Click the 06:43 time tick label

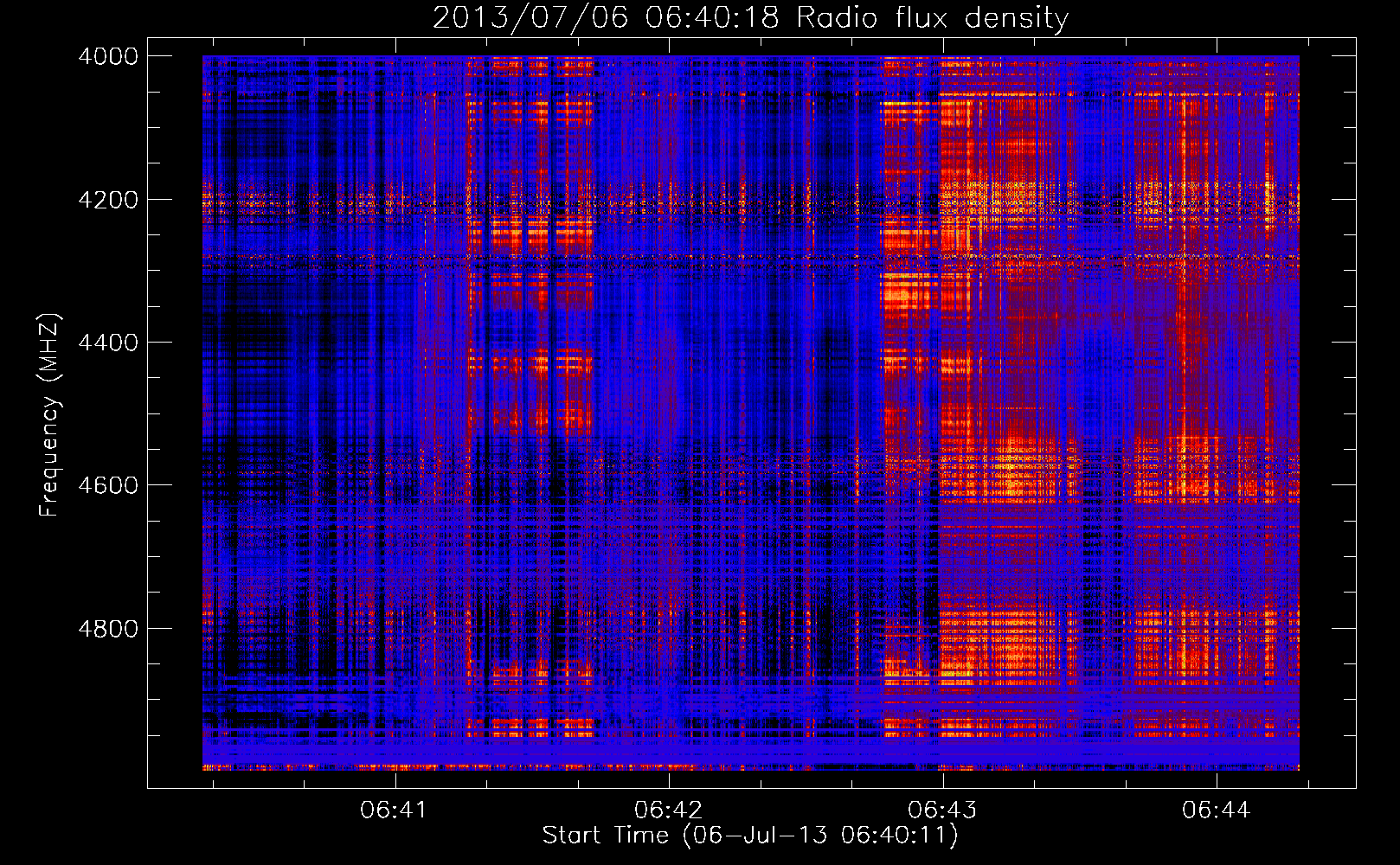(x=942, y=811)
